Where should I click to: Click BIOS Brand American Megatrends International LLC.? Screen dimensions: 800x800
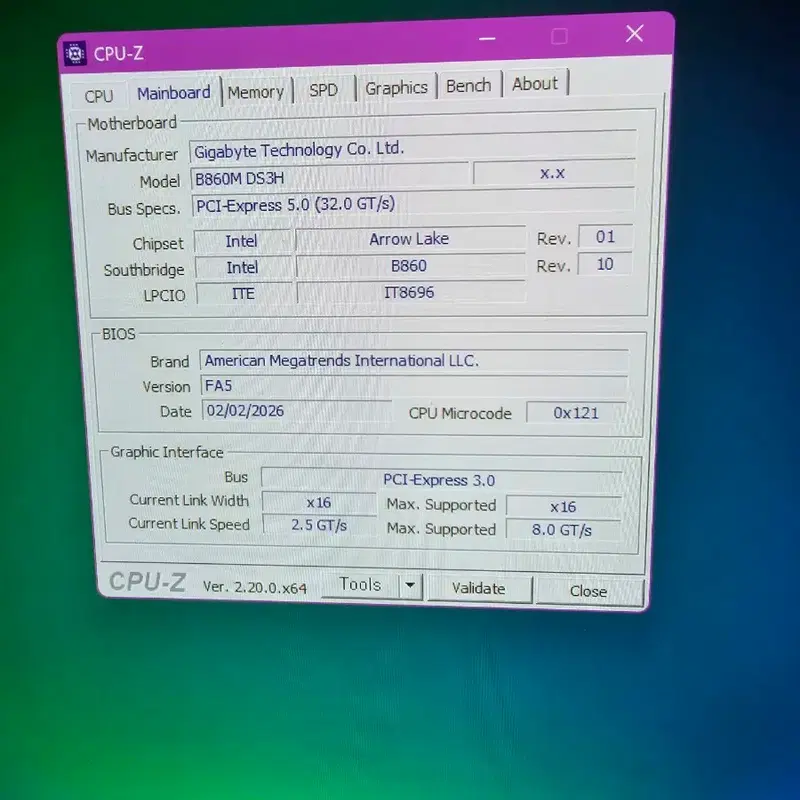414,361
